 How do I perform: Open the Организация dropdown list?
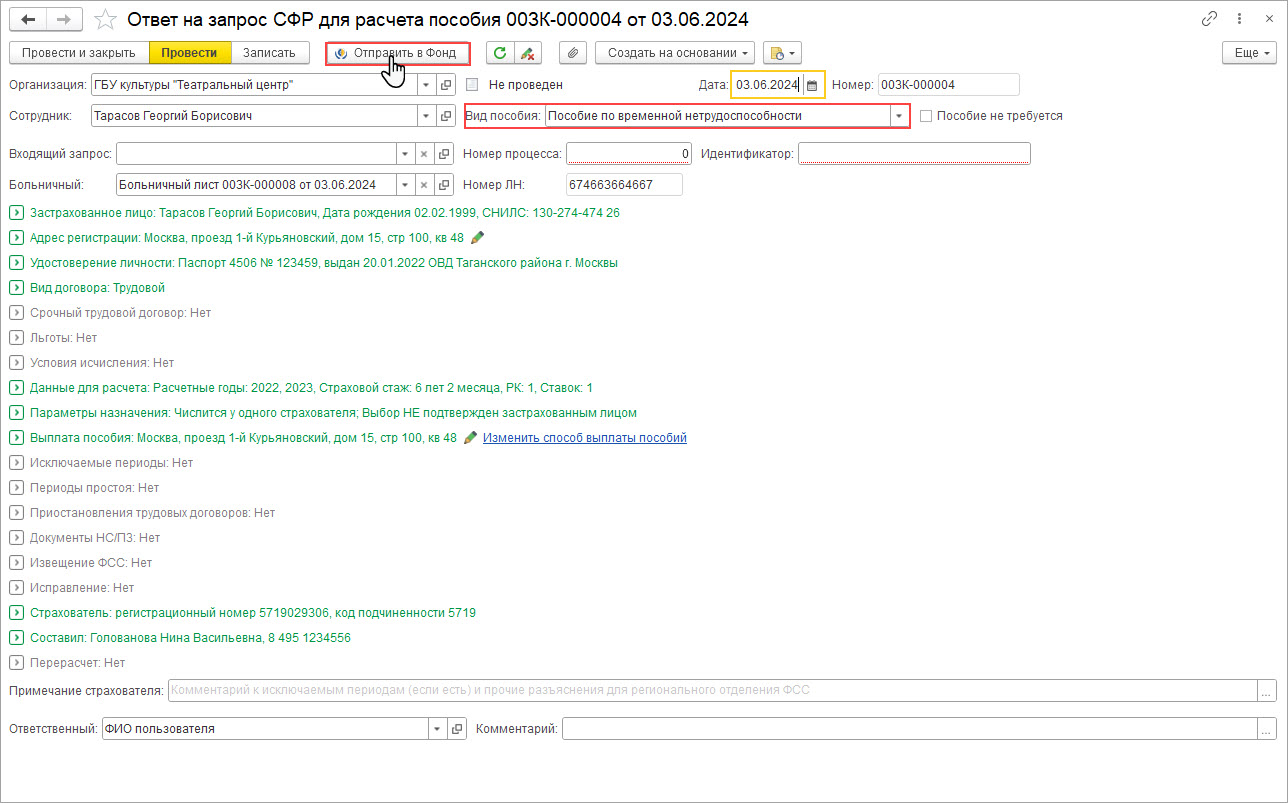pyautogui.click(x=427, y=85)
